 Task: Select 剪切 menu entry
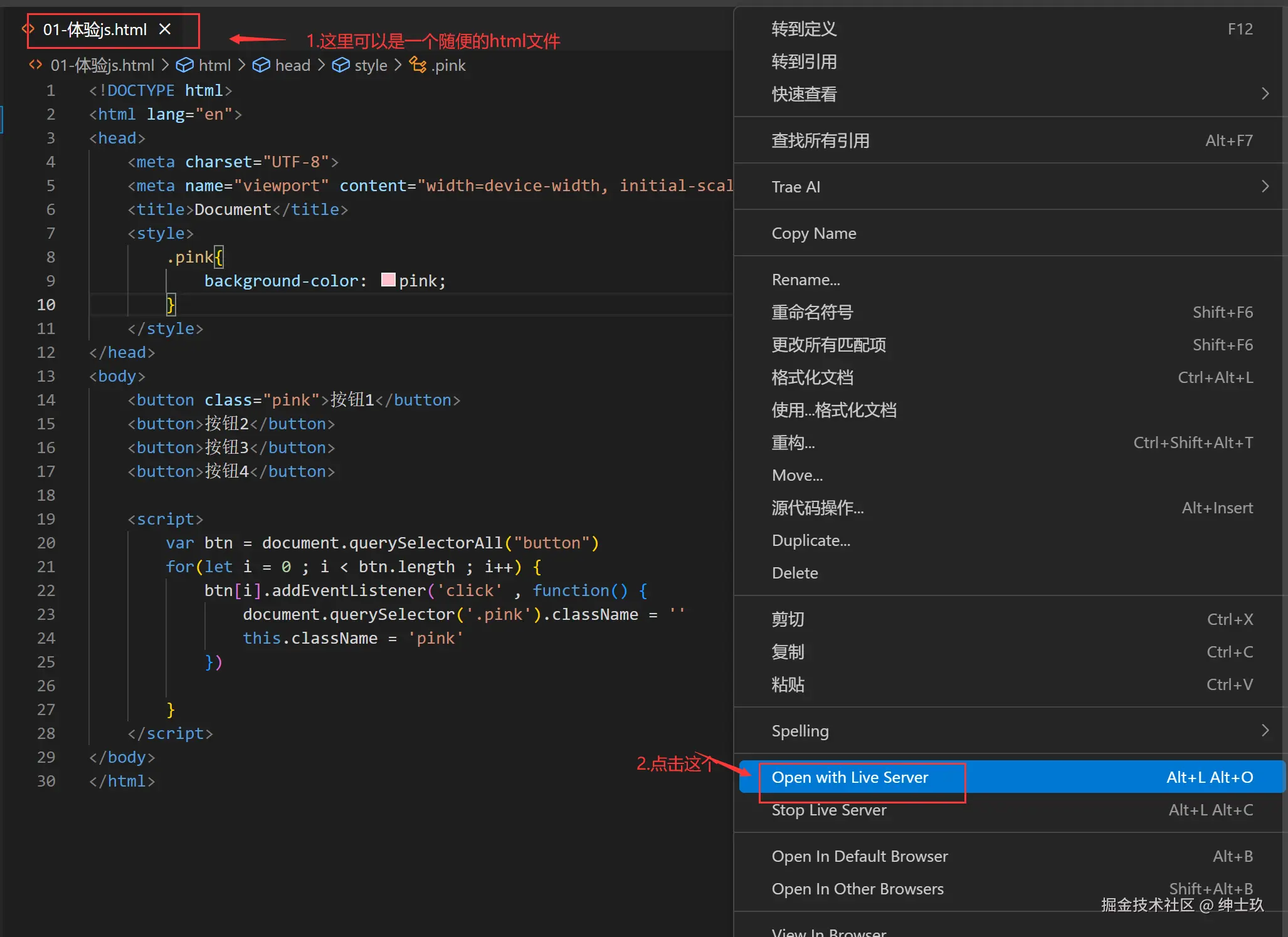[x=1010, y=619]
